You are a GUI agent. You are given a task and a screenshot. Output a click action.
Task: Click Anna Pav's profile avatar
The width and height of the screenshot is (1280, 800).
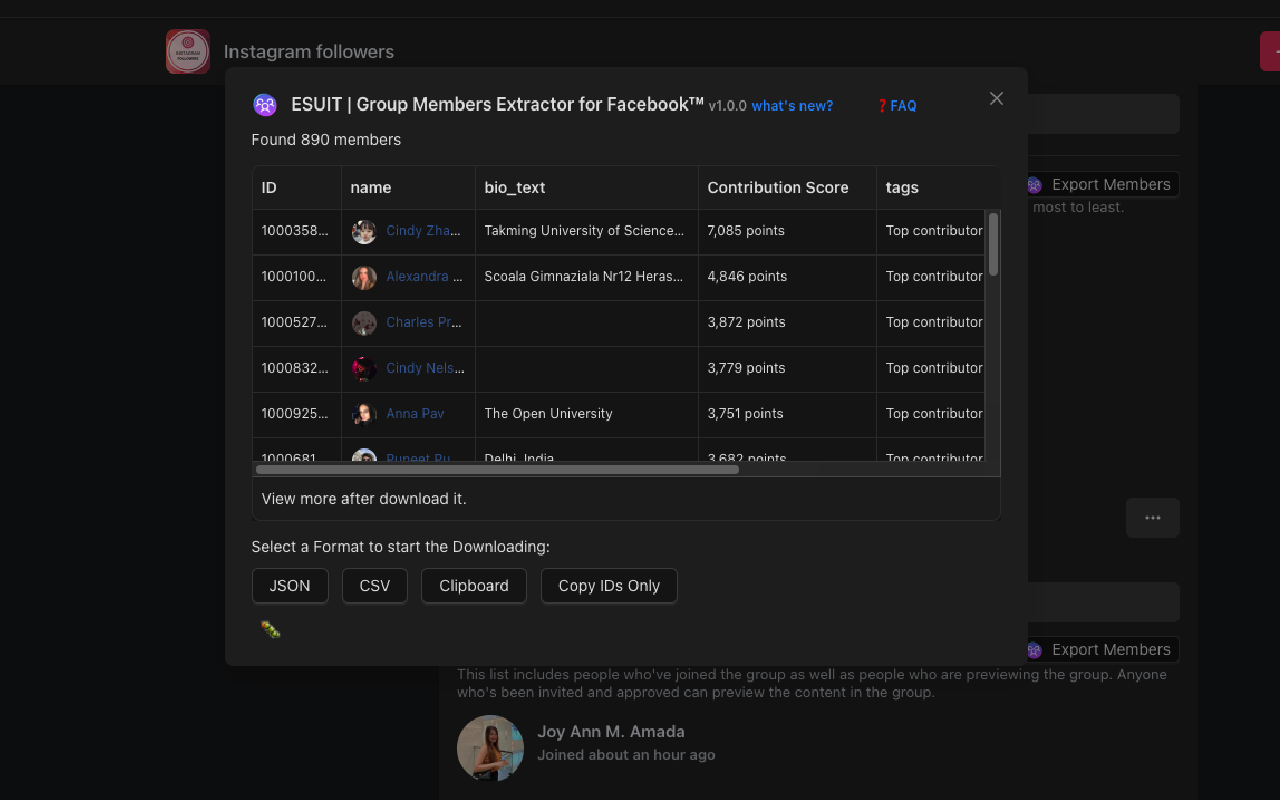364,414
